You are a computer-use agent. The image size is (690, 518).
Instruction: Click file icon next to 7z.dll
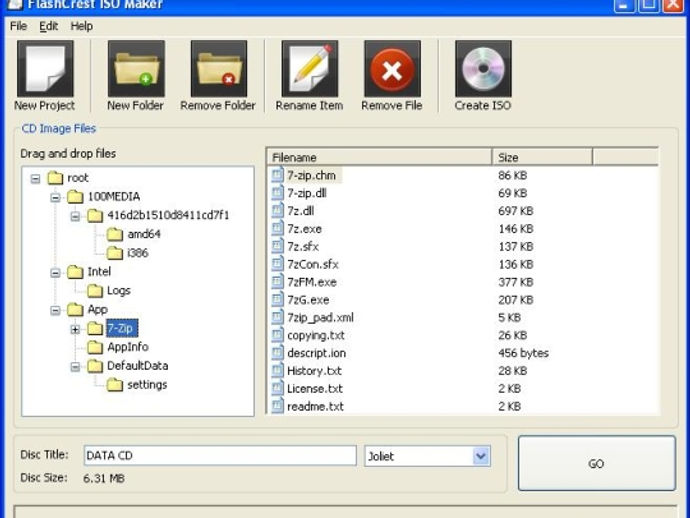(x=277, y=210)
